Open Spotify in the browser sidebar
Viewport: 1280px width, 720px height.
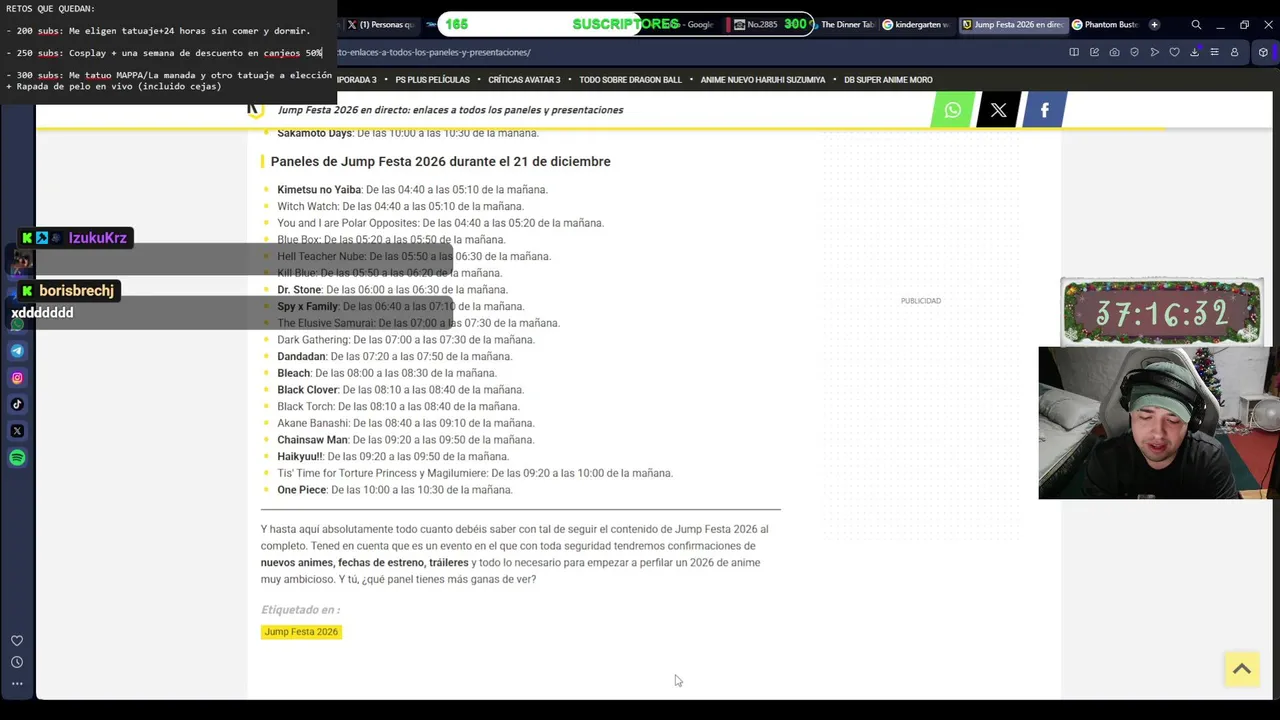click(17, 458)
